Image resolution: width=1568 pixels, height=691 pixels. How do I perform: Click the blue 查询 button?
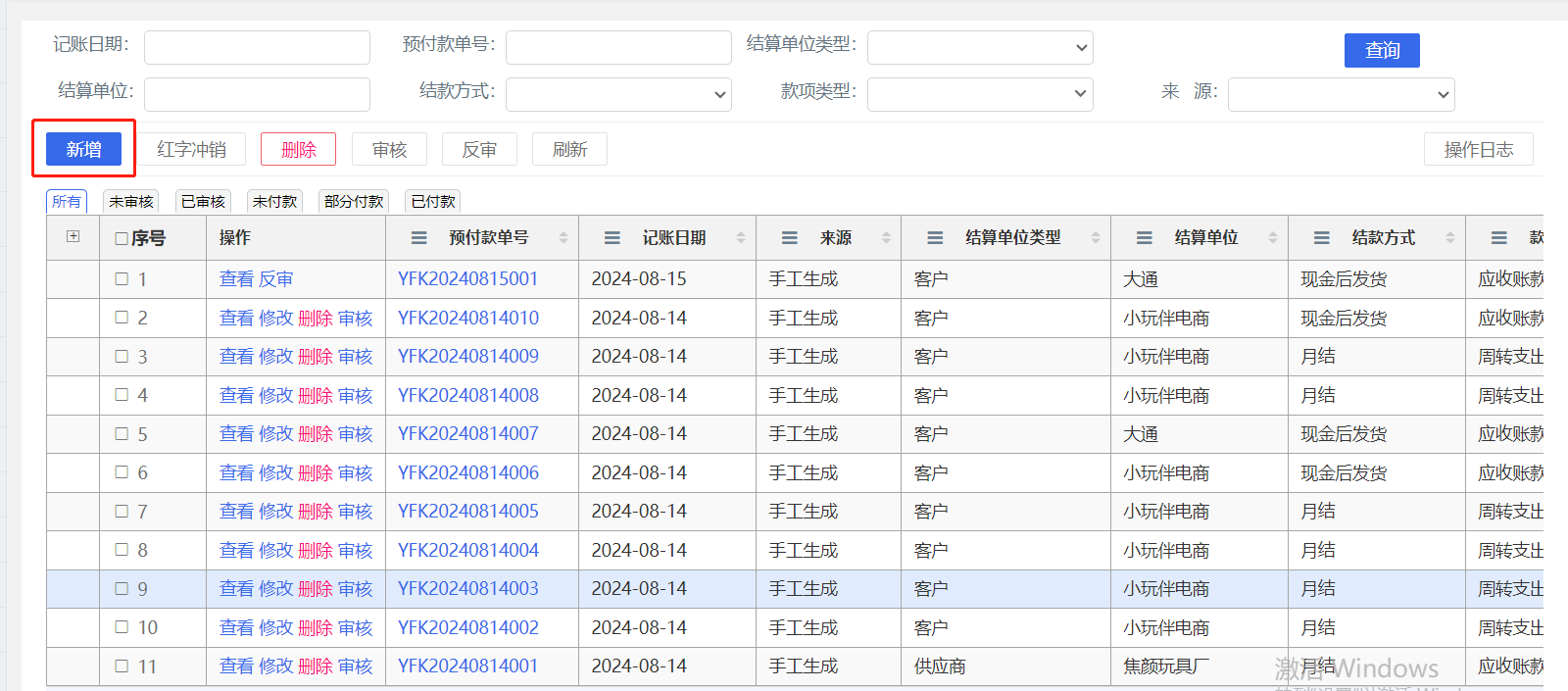click(1382, 50)
